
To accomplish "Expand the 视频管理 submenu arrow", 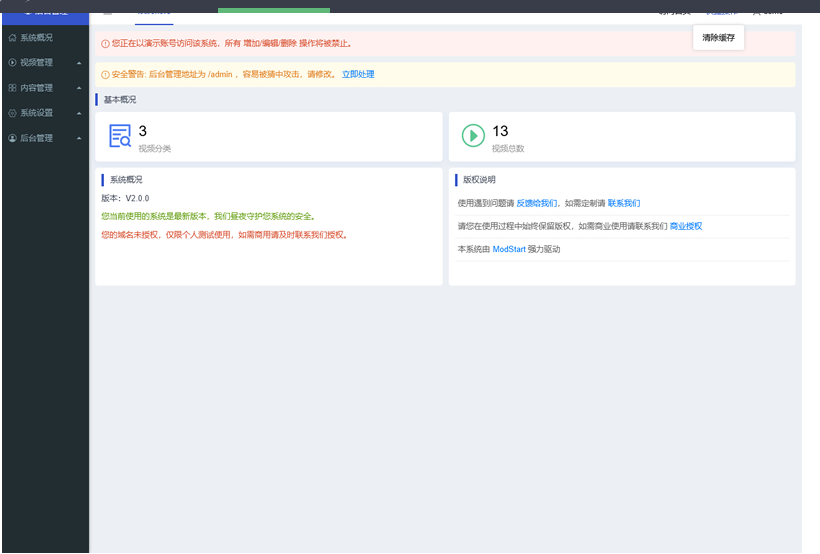I will click(79, 63).
